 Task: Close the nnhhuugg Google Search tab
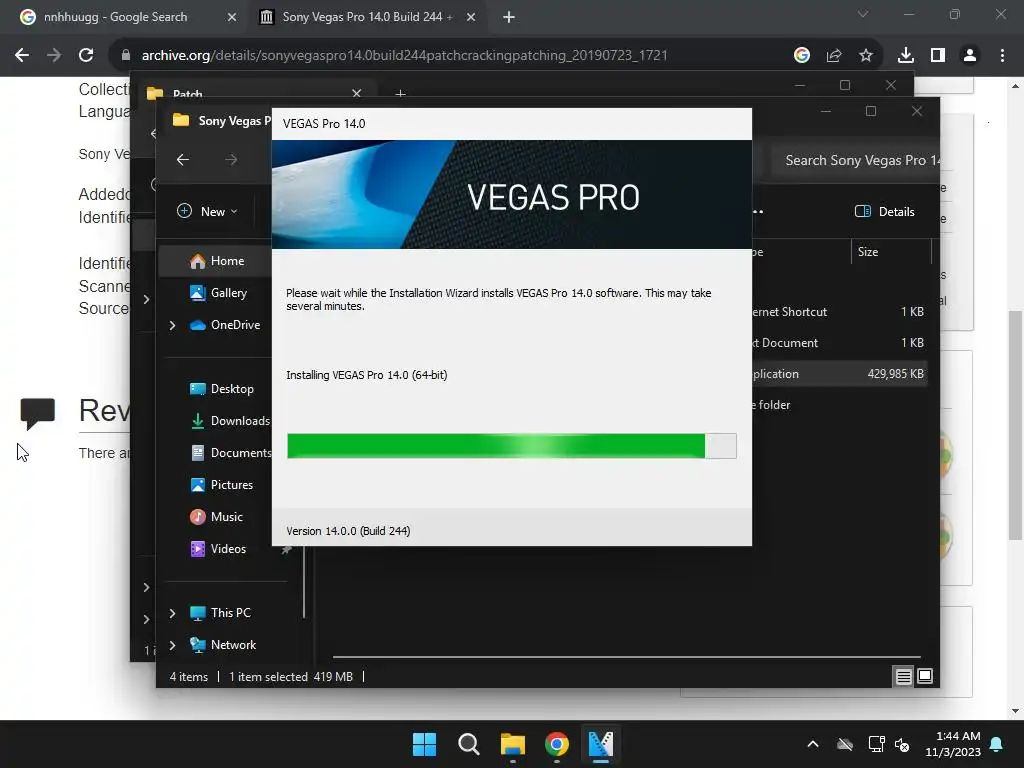pos(232,17)
